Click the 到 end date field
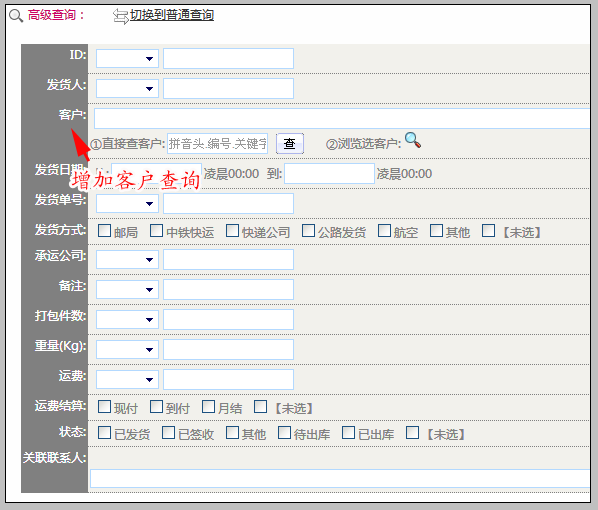The height and width of the screenshot is (510, 598). click(330, 174)
